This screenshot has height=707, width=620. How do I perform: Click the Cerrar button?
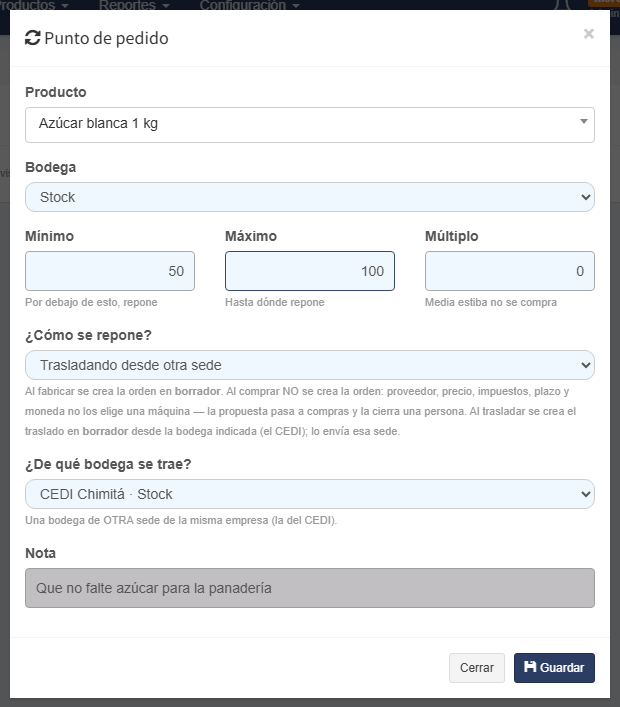point(477,668)
